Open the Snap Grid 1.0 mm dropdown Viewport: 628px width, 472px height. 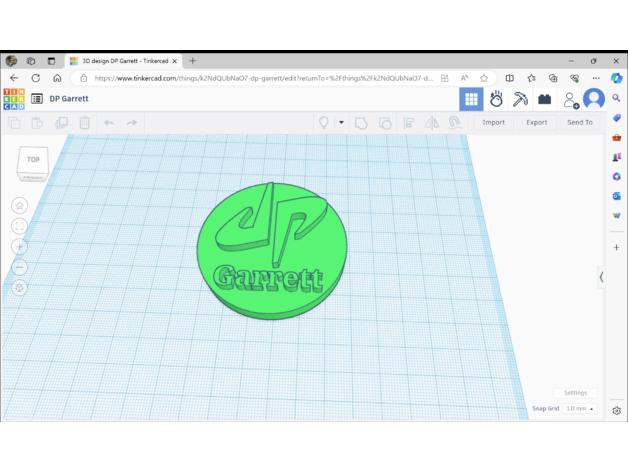(580, 408)
